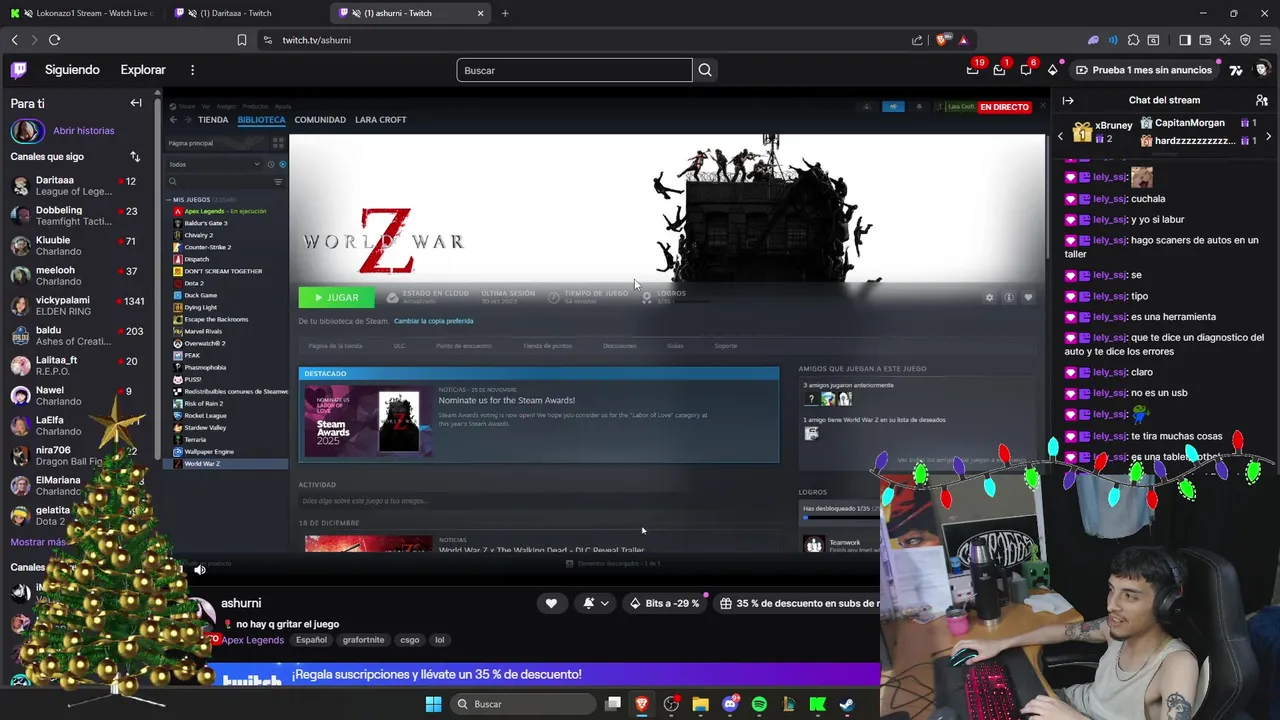Open Twitch whispers chat bubble icon

tap(1026, 70)
